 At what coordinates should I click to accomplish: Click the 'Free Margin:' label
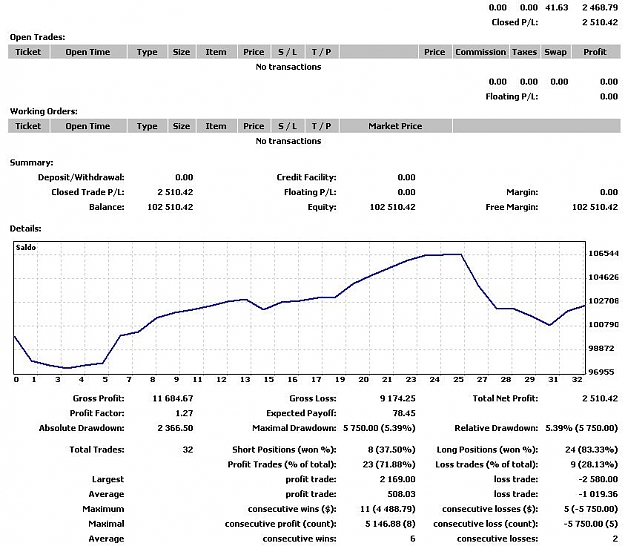[511, 207]
